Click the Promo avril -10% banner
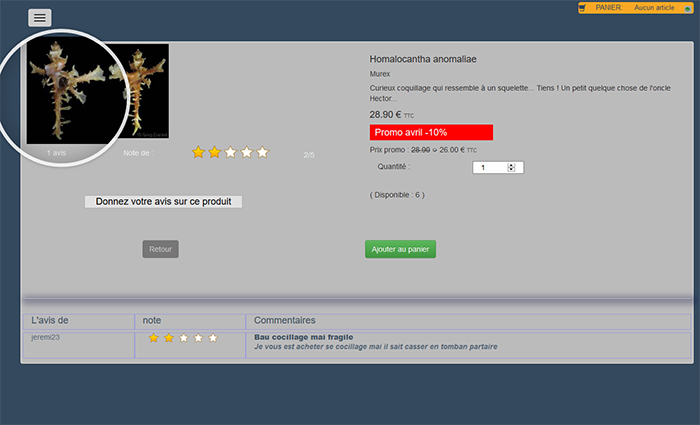The width and height of the screenshot is (700, 425). (431, 133)
